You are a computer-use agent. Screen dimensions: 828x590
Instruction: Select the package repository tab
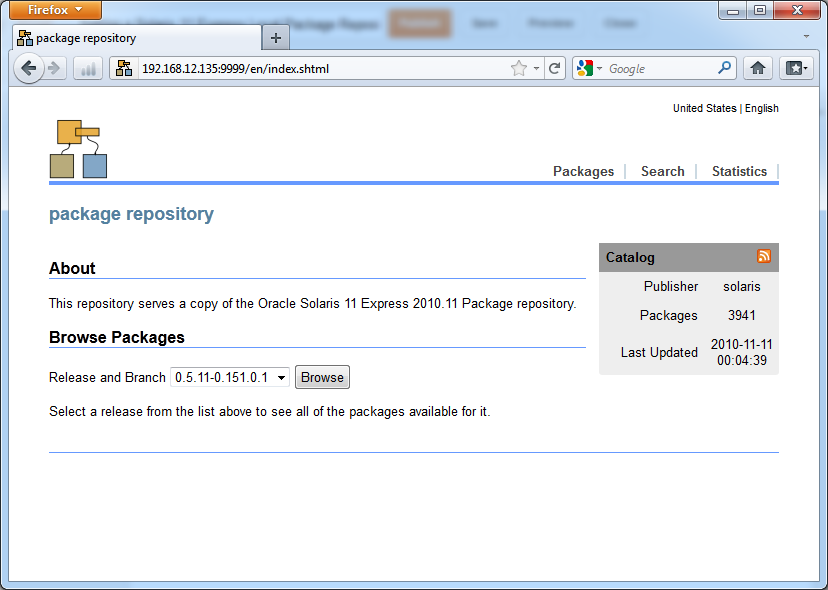pyautogui.click(x=136, y=38)
